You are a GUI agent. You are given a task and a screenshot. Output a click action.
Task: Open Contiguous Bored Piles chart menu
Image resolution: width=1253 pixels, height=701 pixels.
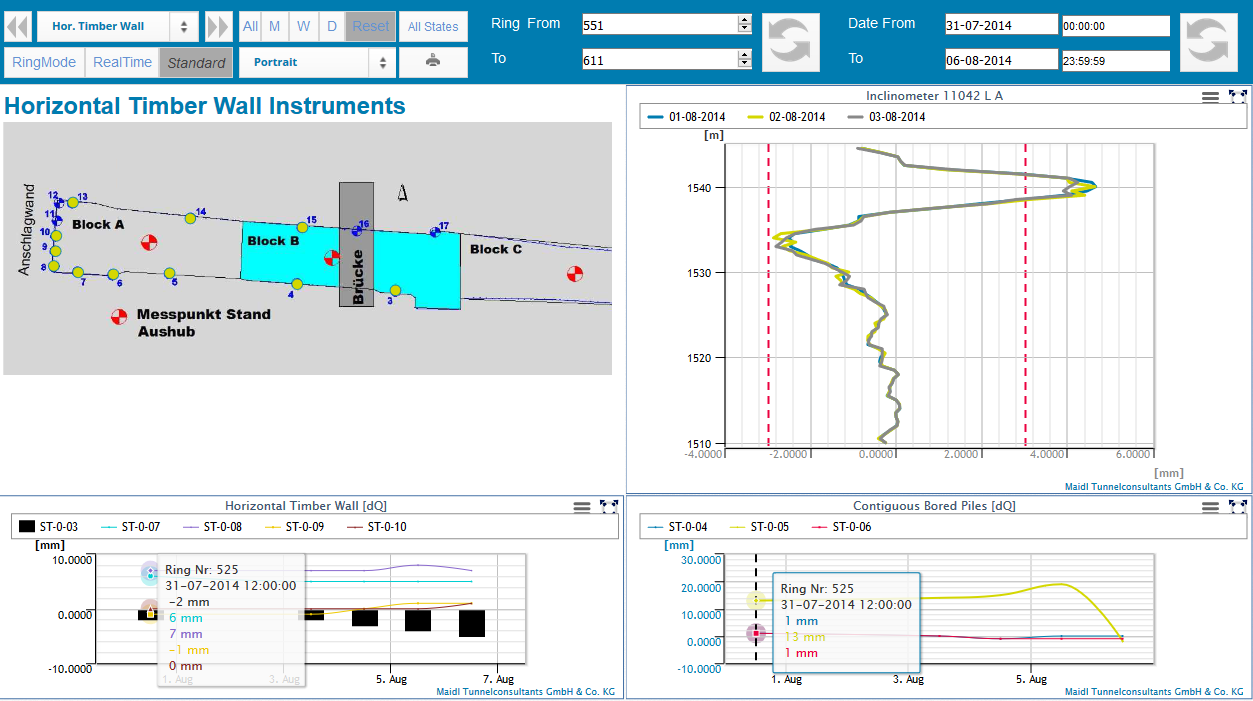(x=1210, y=507)
